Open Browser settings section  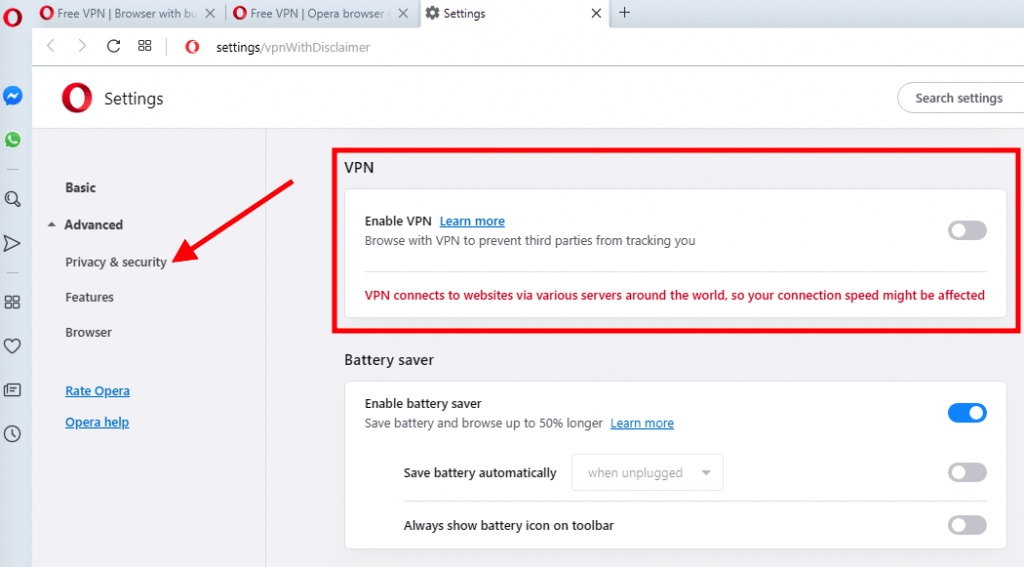88,332
